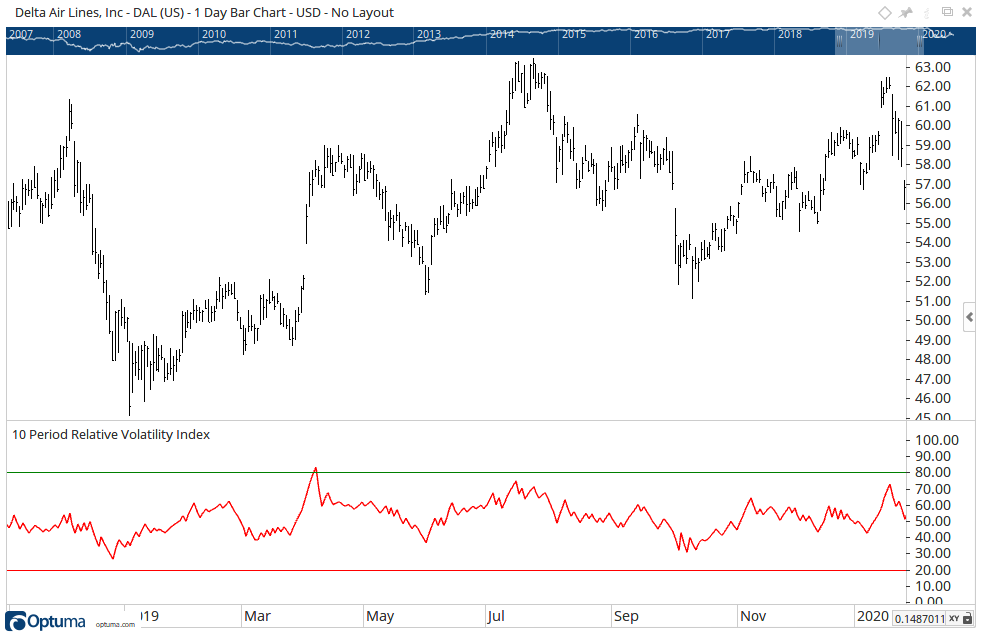Viewport: 982px width, 635px height.
Task: Click the 50.00 price scale label
Action: tap(933, 320)
